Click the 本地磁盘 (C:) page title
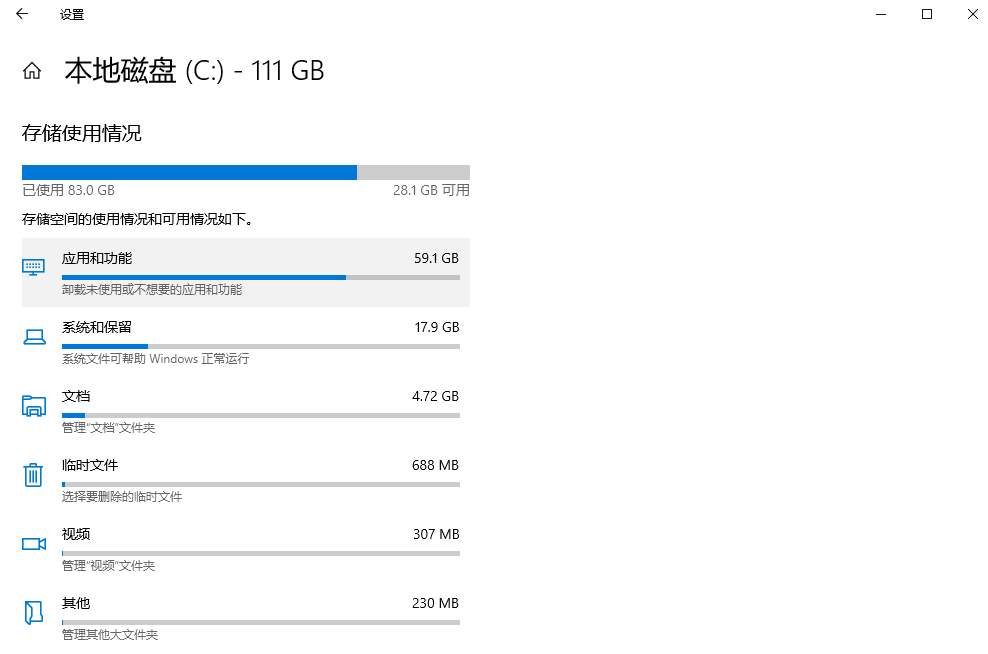The height and width of the screenshot is (654, 988). [194, 71]
